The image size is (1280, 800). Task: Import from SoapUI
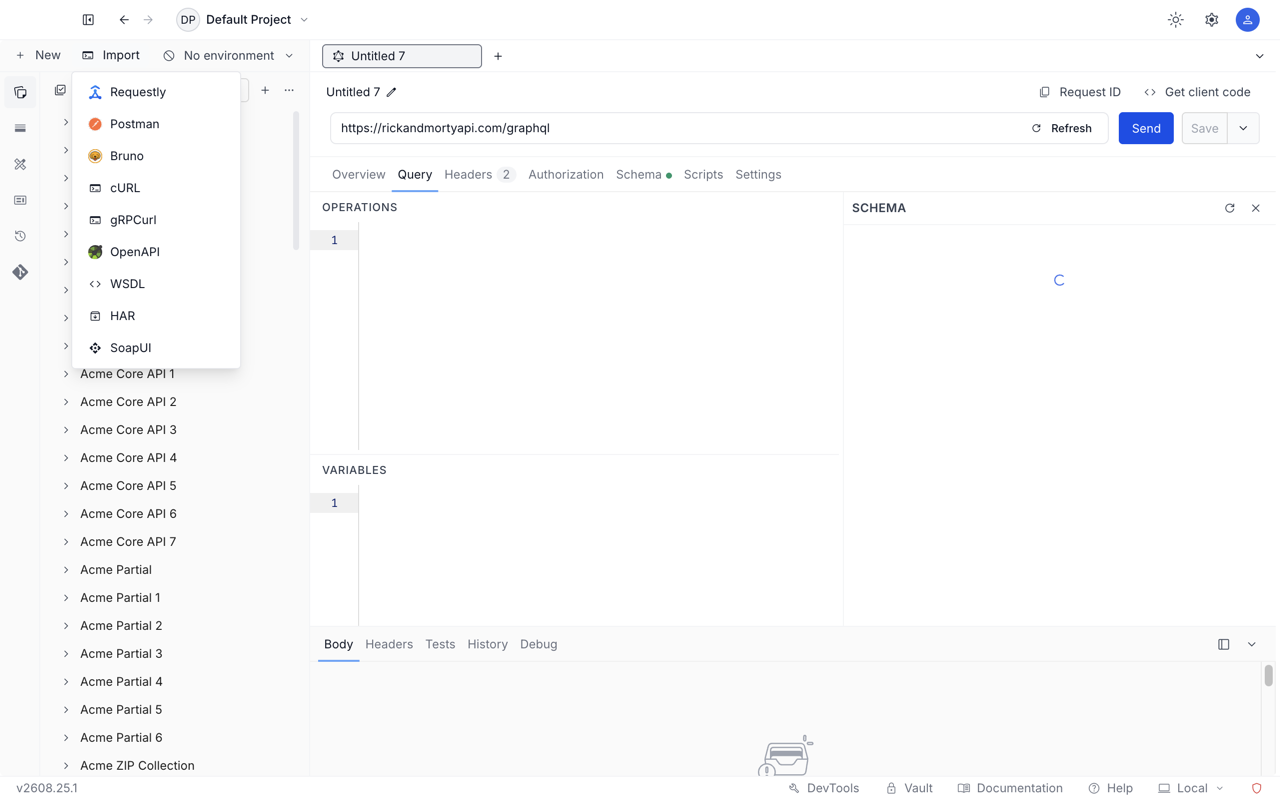click(x=156, y=348)
